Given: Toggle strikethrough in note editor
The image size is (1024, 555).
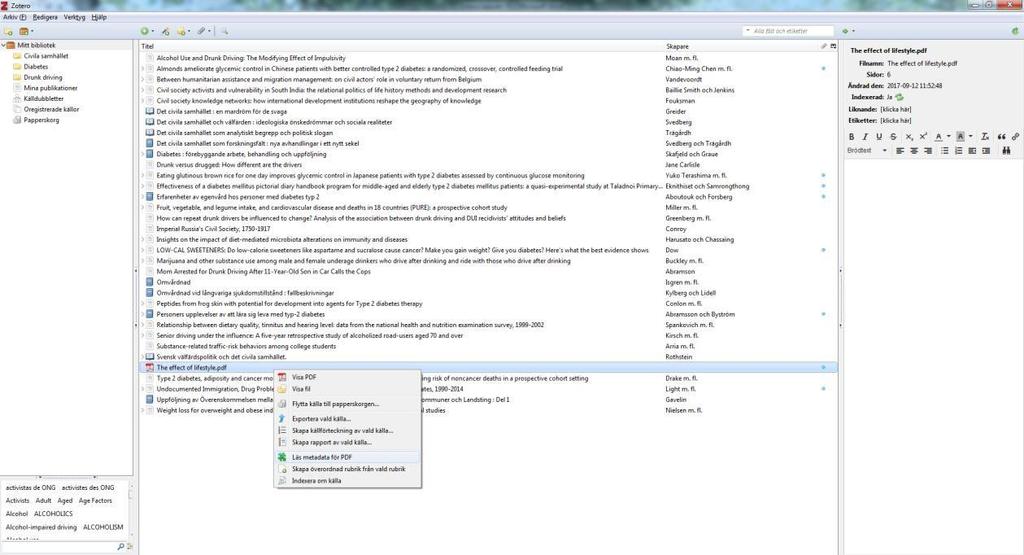Looking at the screenshot, I should (893, 136).
